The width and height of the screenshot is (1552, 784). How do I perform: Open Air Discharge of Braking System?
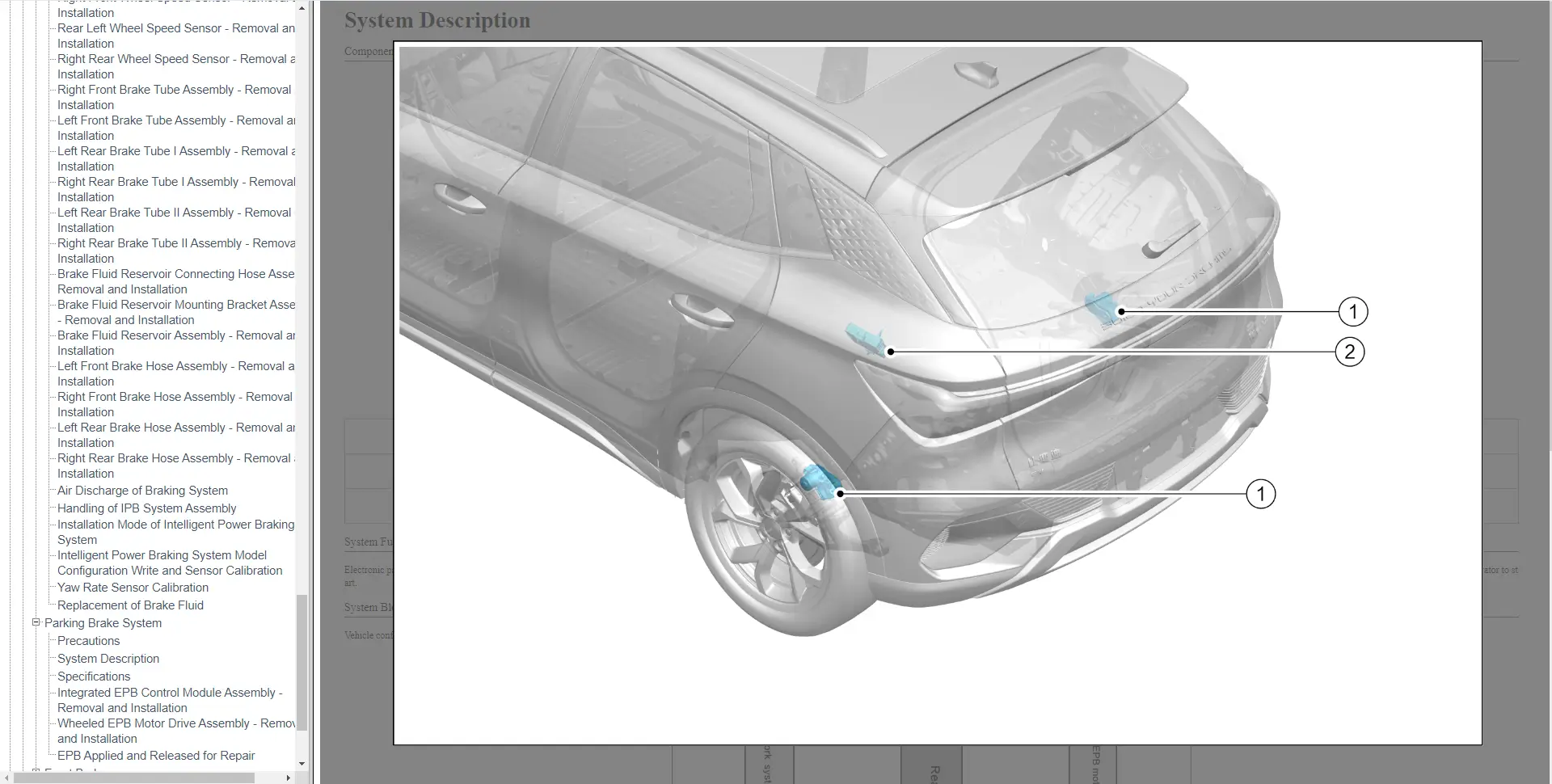142,491
